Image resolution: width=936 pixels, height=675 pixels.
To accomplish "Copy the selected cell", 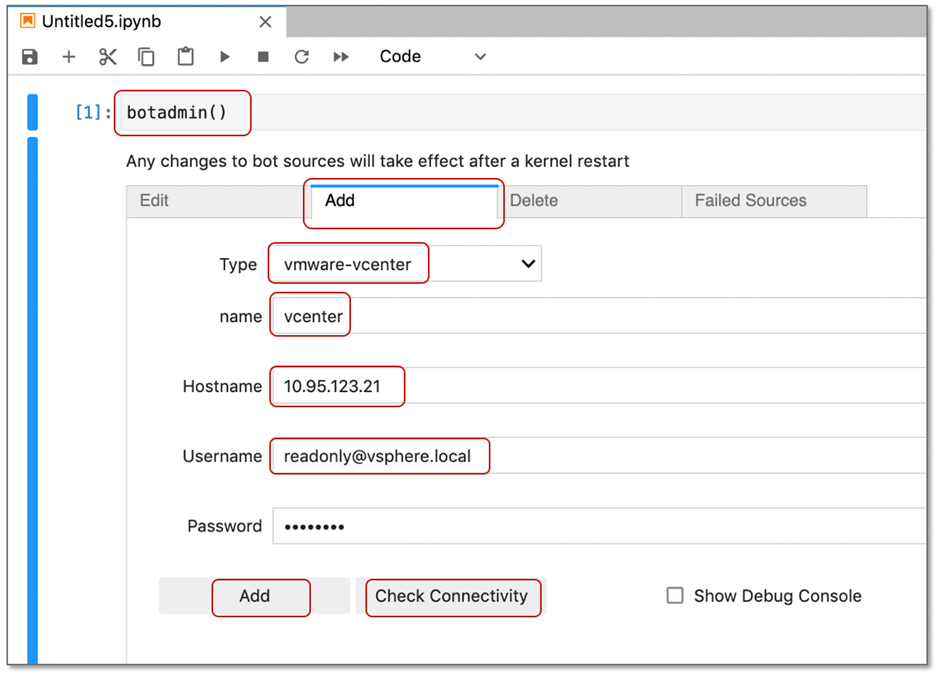I will pyautogui.click(x=146, y=56).
